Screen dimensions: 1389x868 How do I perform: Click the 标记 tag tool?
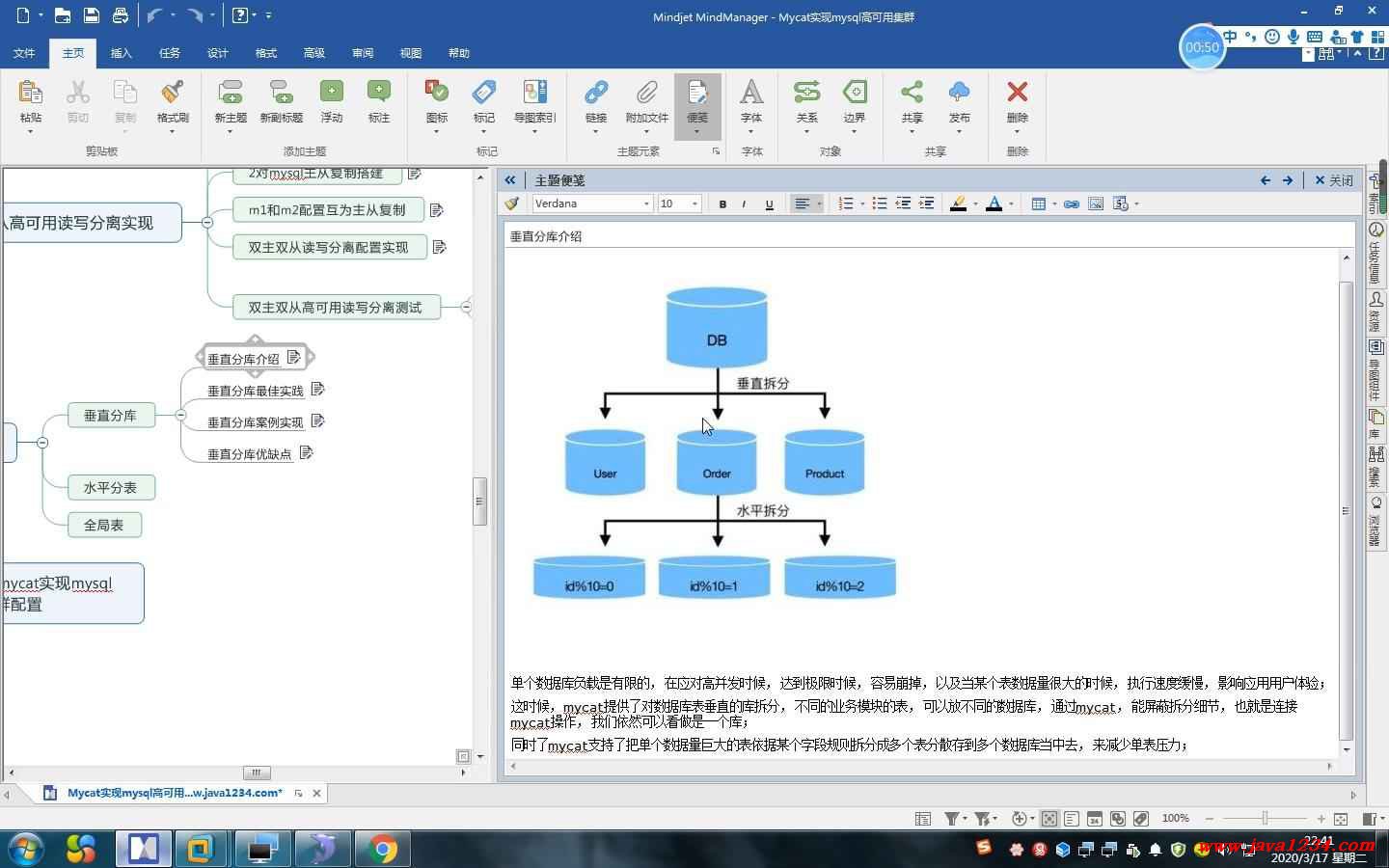pos(484,93)
